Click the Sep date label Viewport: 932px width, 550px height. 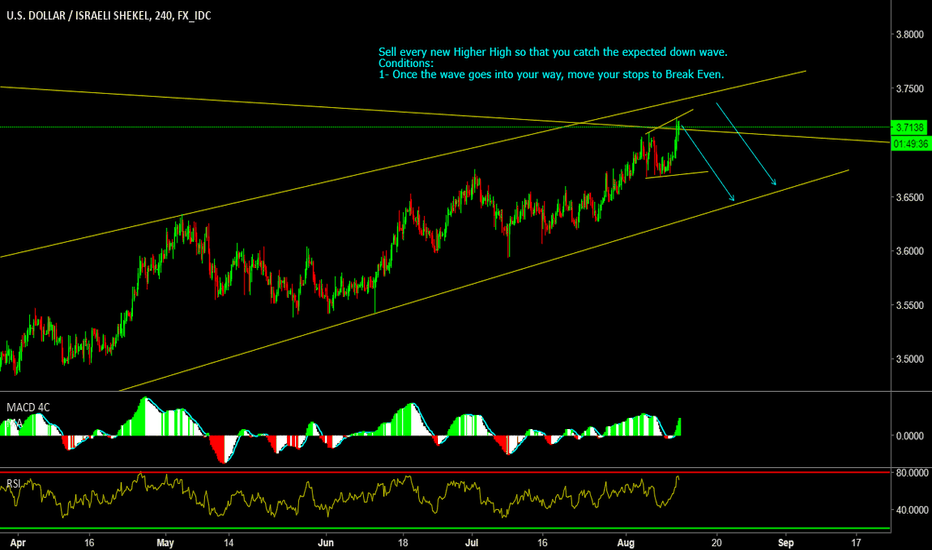786,543
